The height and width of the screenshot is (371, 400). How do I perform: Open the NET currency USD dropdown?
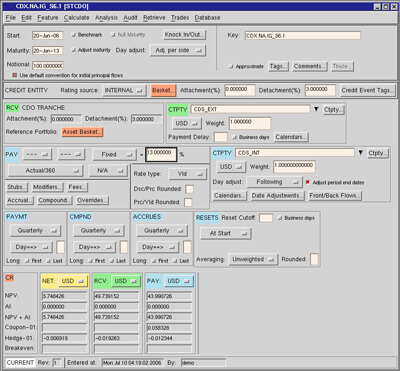(73, 281)
